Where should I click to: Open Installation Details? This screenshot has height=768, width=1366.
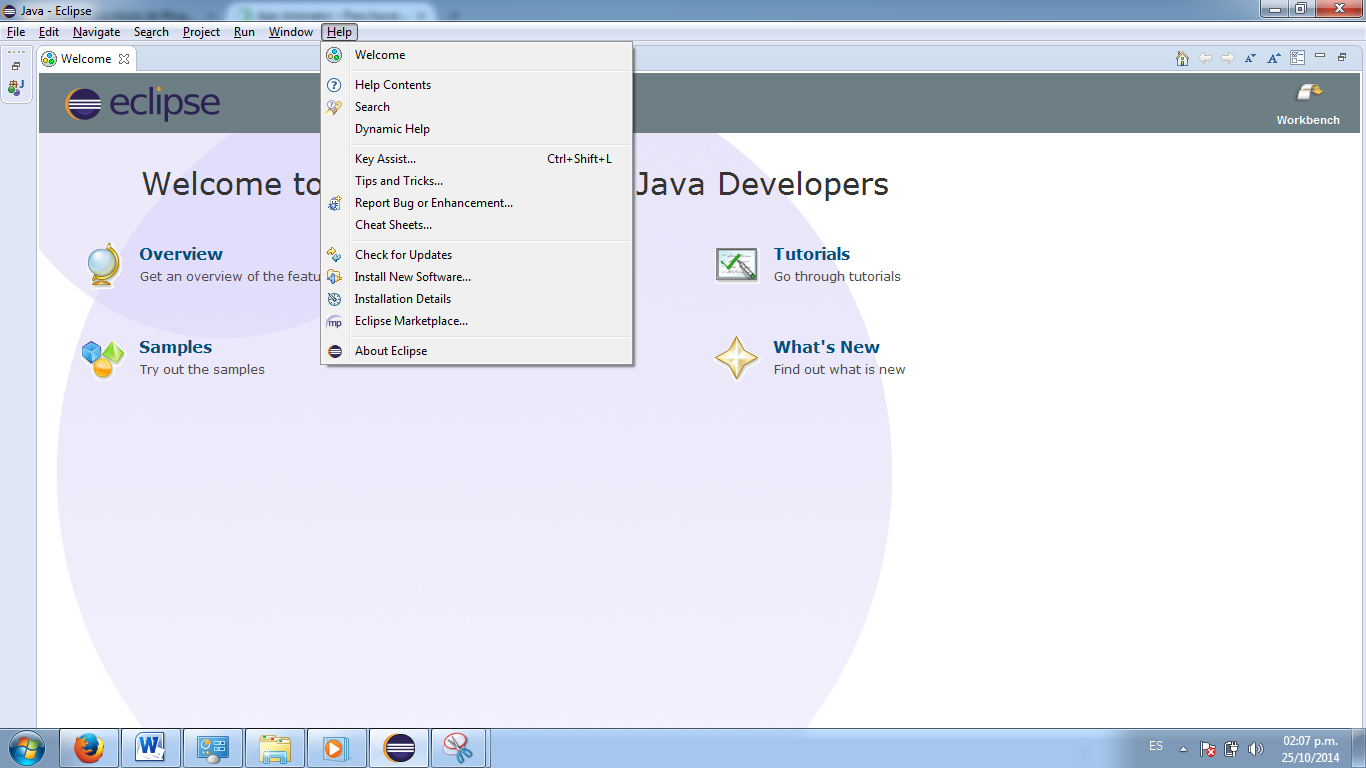(477, 299)
